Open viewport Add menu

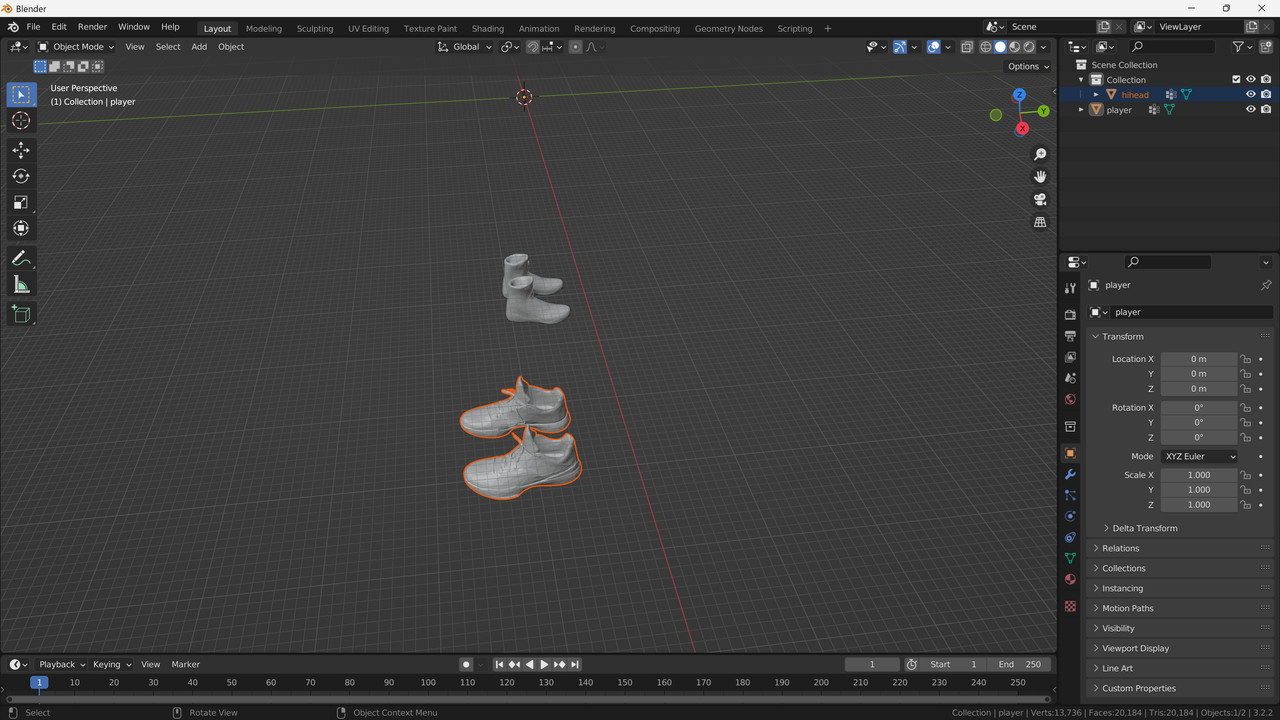(199, 47)
